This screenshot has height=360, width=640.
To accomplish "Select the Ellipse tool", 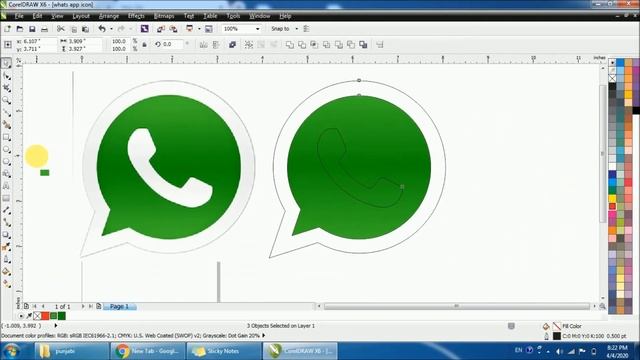I will click(x=7, y=150).
